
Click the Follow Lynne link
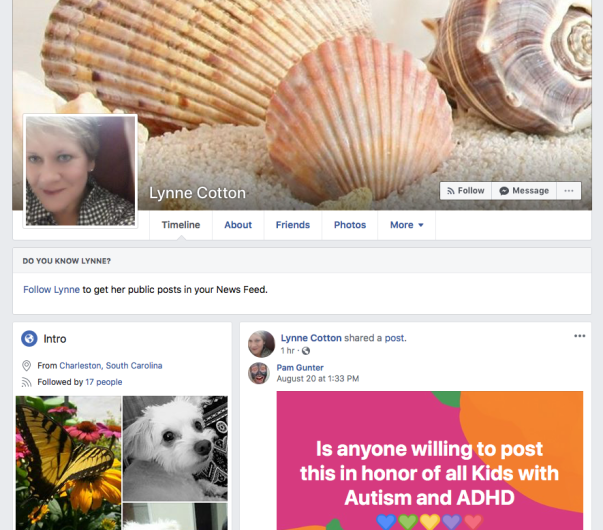pyautogui.click(x=52, y=290)
